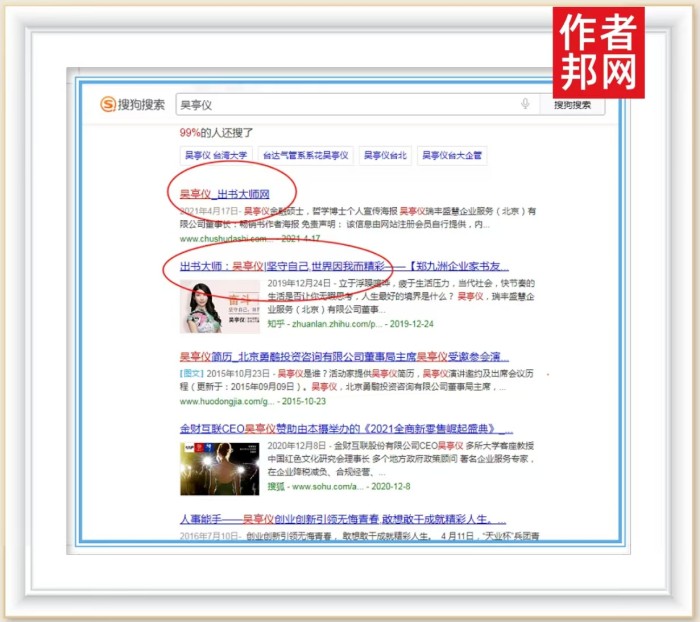Screen dimensions: 700x622
Task: Click the microphone voice search icon
Action: pyautogui.click(x=525, y=104)
